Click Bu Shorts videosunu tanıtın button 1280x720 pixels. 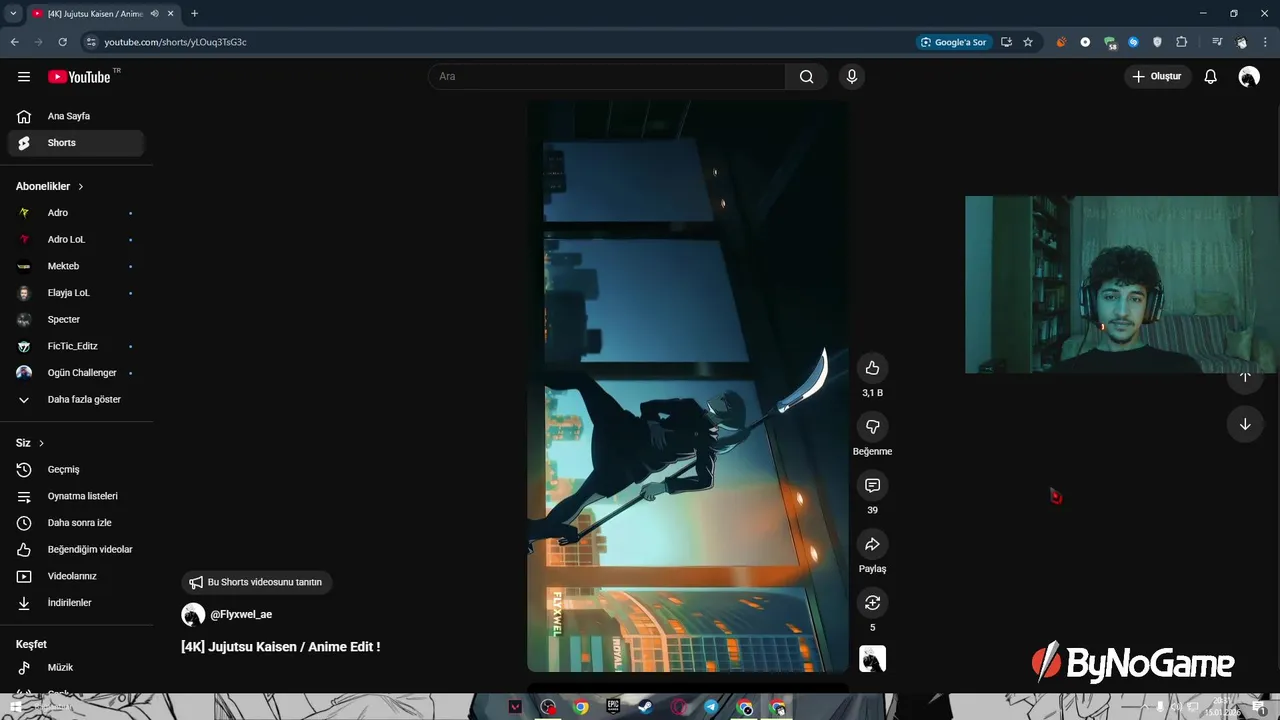(x=257, y=582)
